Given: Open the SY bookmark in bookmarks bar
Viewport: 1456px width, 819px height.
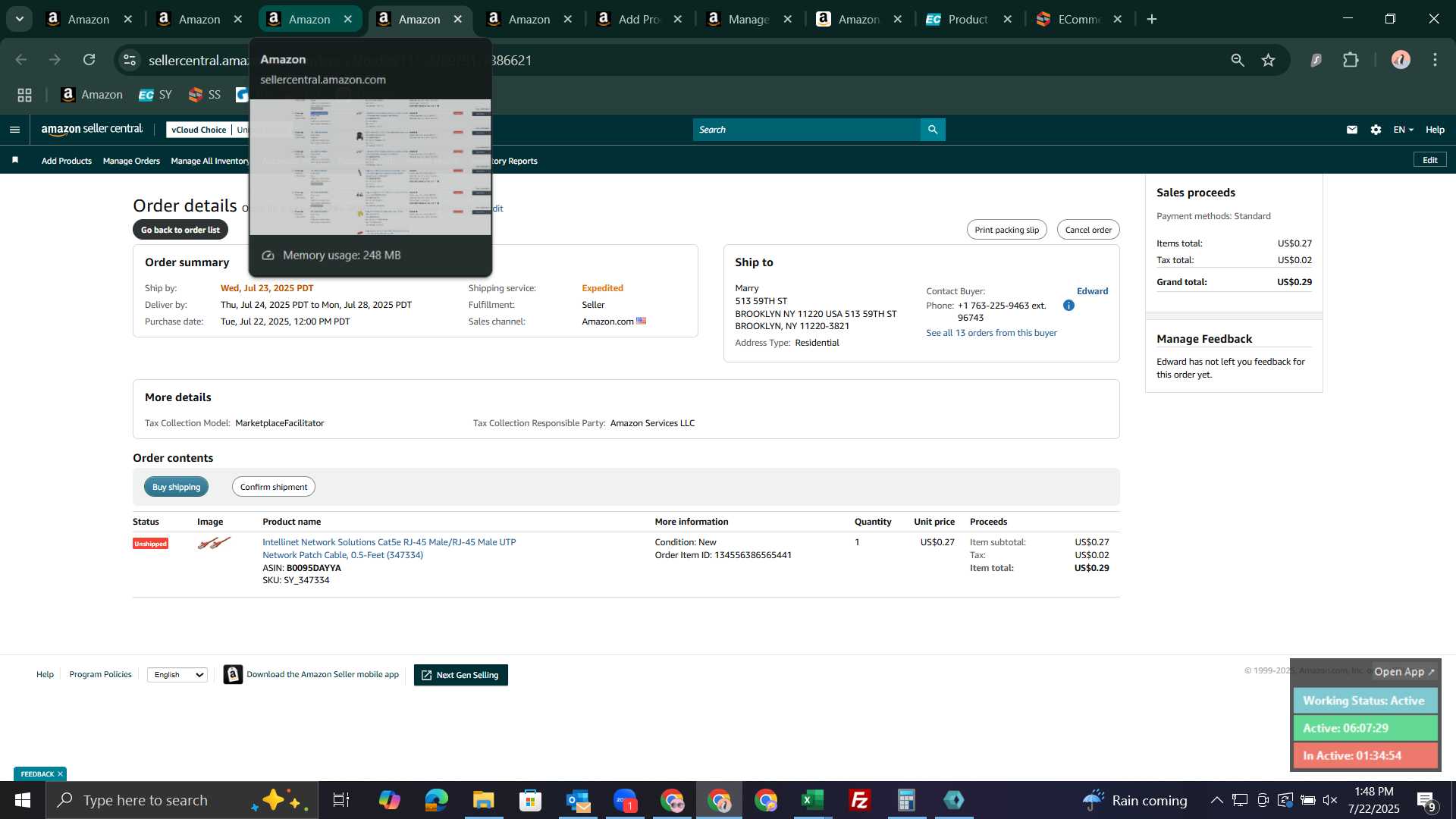Looking at the screenshot, I should click(x=155, y=95).
